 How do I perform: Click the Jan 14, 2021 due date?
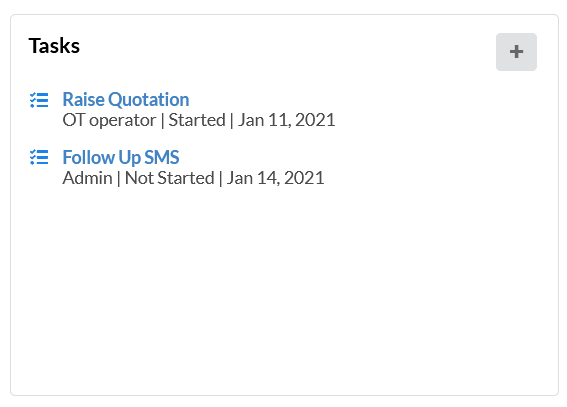point(275,178)
